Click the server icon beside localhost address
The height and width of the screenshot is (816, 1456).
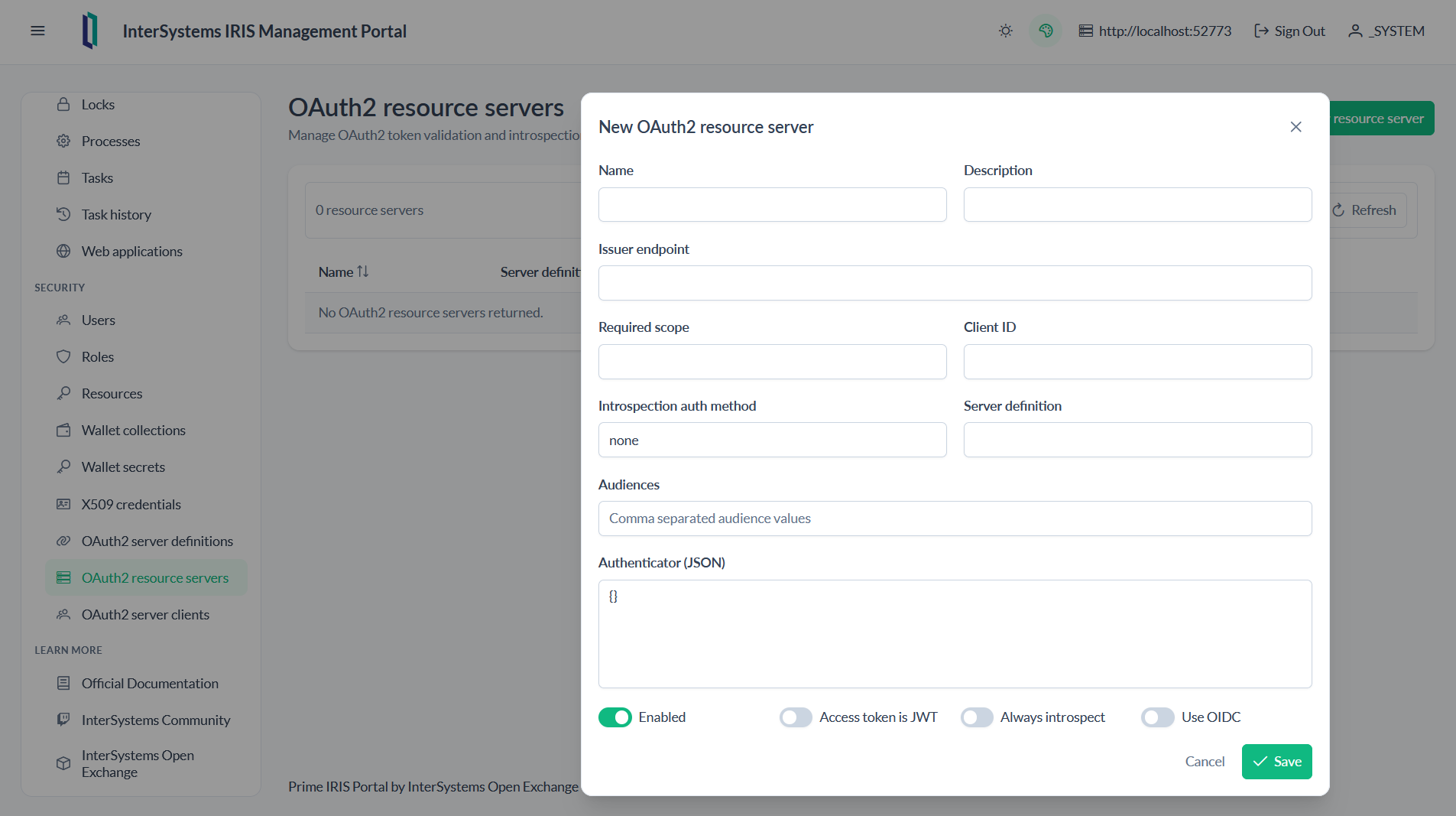[1085, 31]
